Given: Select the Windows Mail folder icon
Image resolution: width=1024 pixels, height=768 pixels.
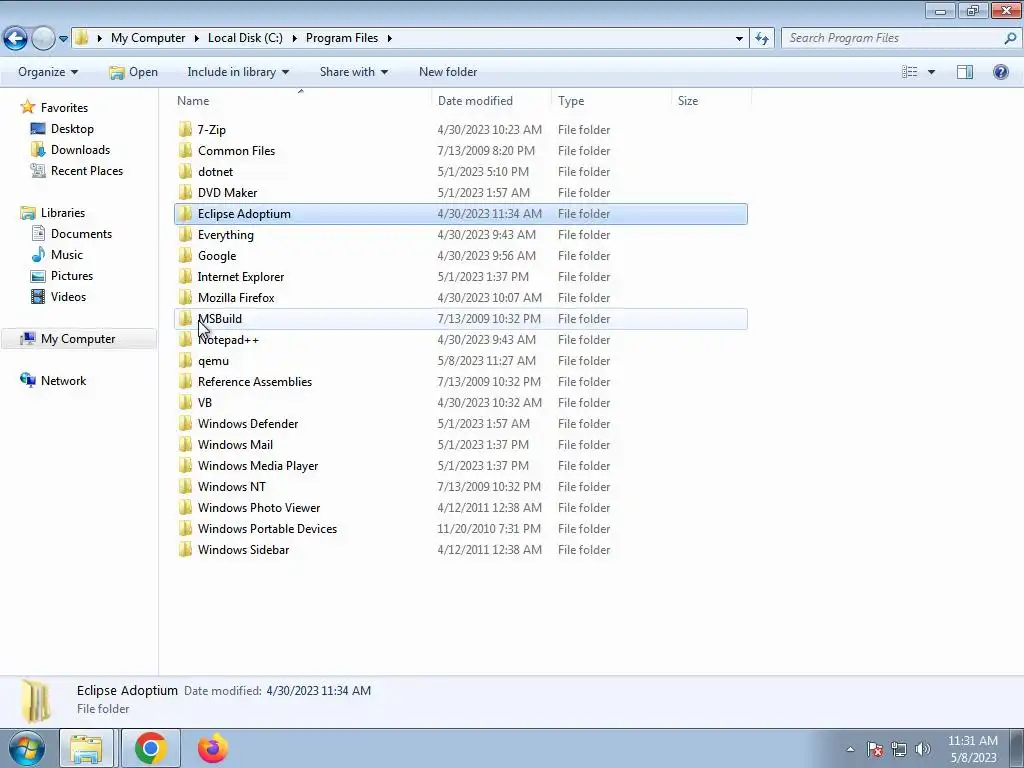Looking at the screenshot, I should [x=185, y=444].
